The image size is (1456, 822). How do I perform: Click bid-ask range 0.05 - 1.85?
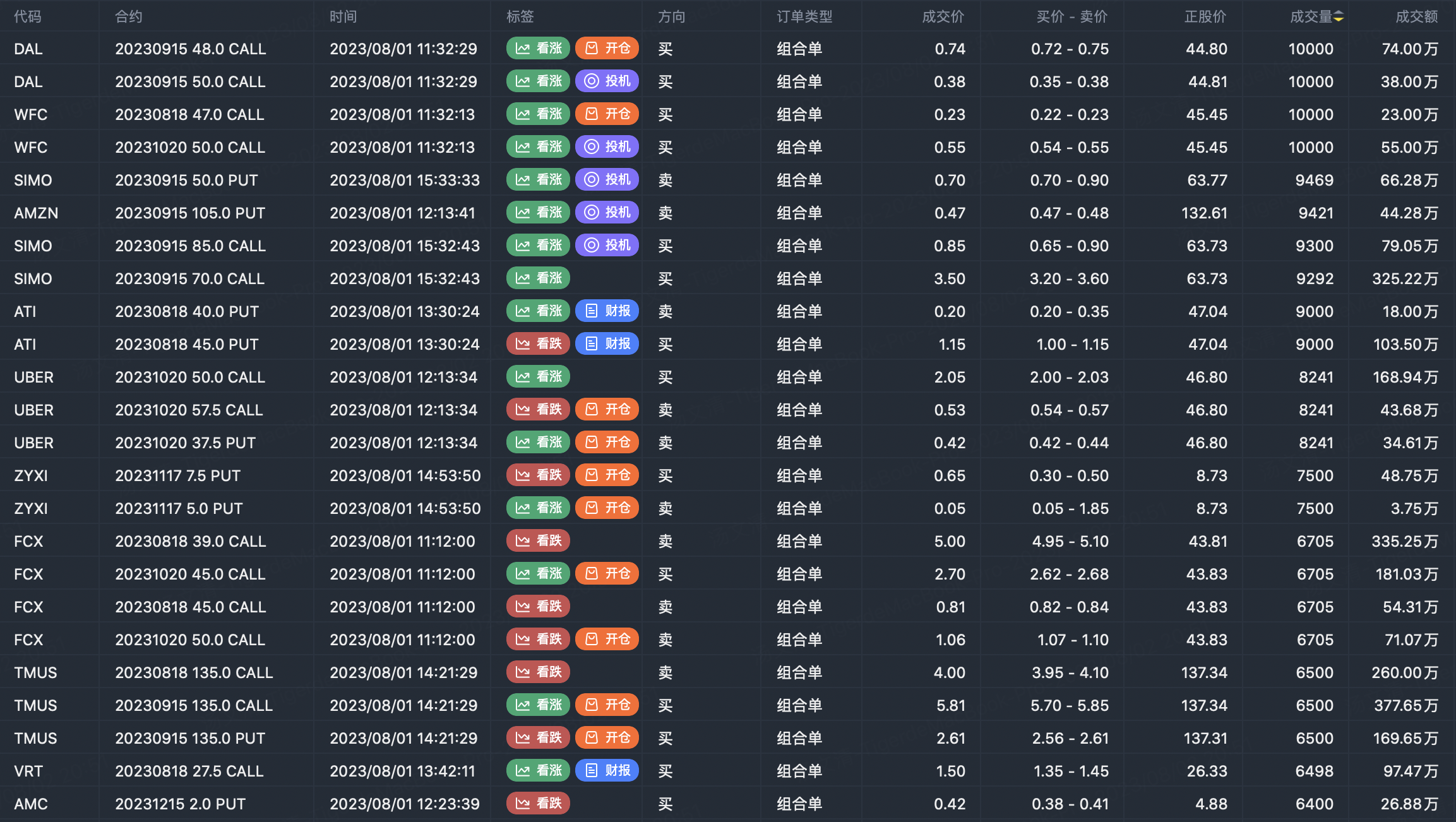[1070, 508]
